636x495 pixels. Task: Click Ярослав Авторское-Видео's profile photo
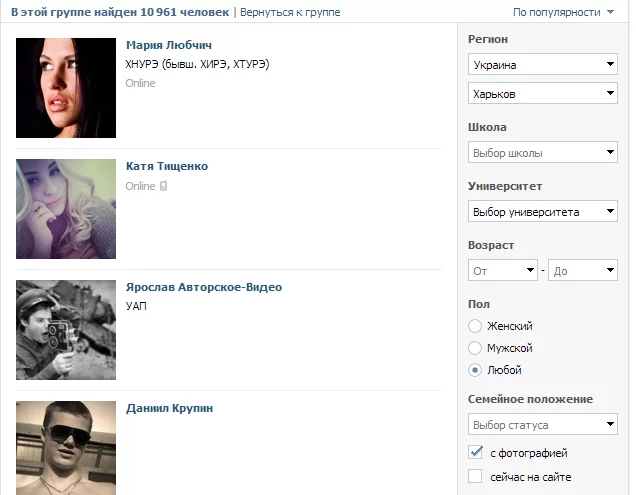click(66, 330)
